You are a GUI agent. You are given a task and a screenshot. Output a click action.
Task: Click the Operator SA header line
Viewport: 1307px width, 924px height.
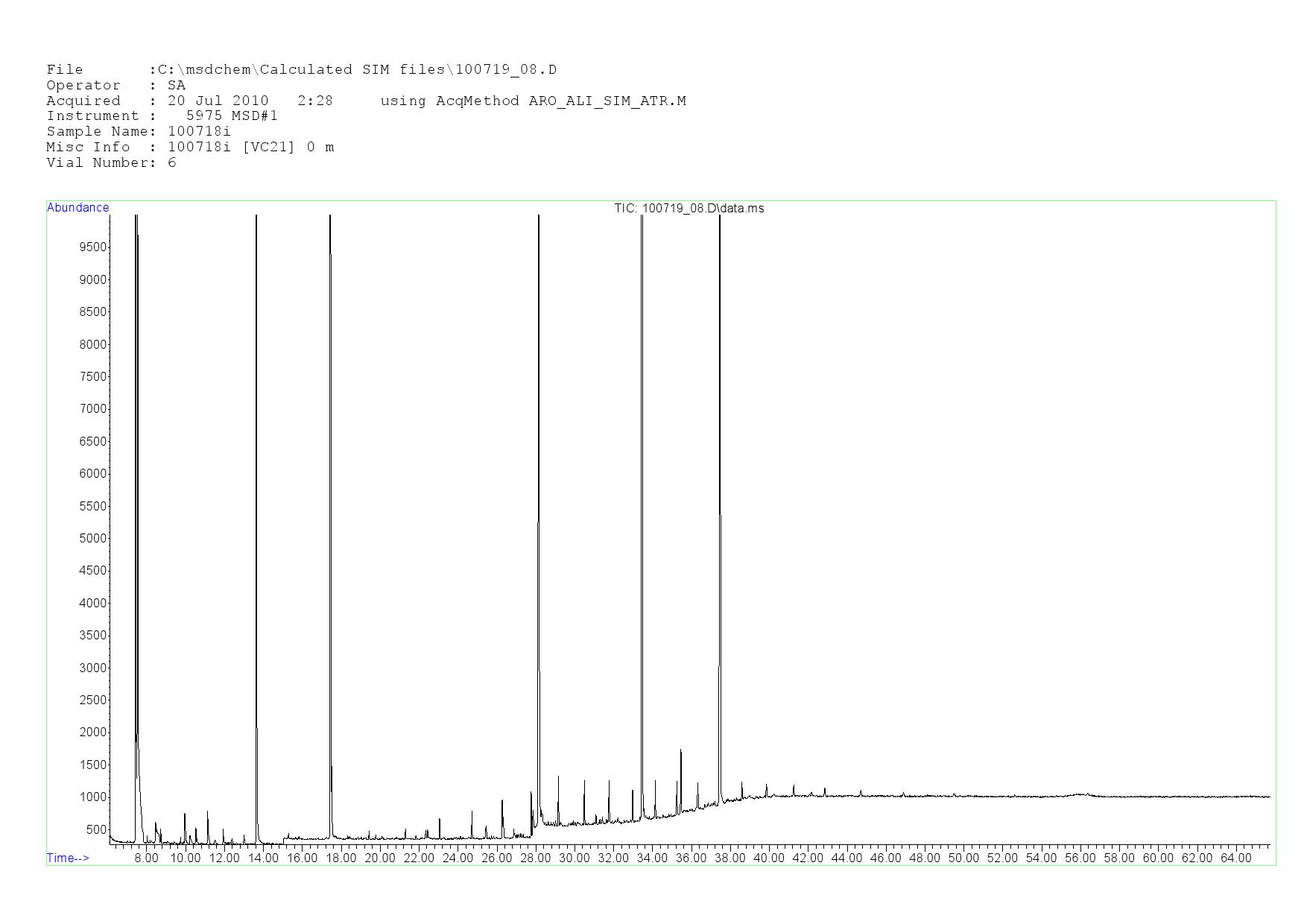115,85
